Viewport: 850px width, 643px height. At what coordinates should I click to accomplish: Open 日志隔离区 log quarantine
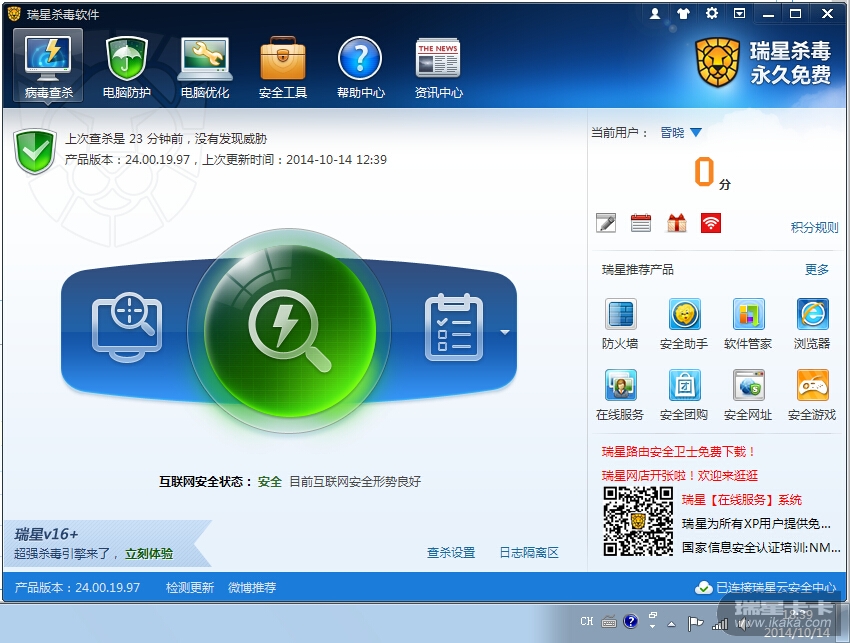[x=529, y=552]
